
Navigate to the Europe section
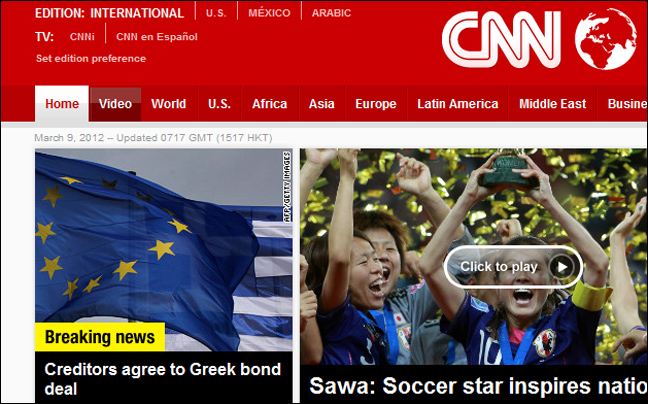[376, 104]
